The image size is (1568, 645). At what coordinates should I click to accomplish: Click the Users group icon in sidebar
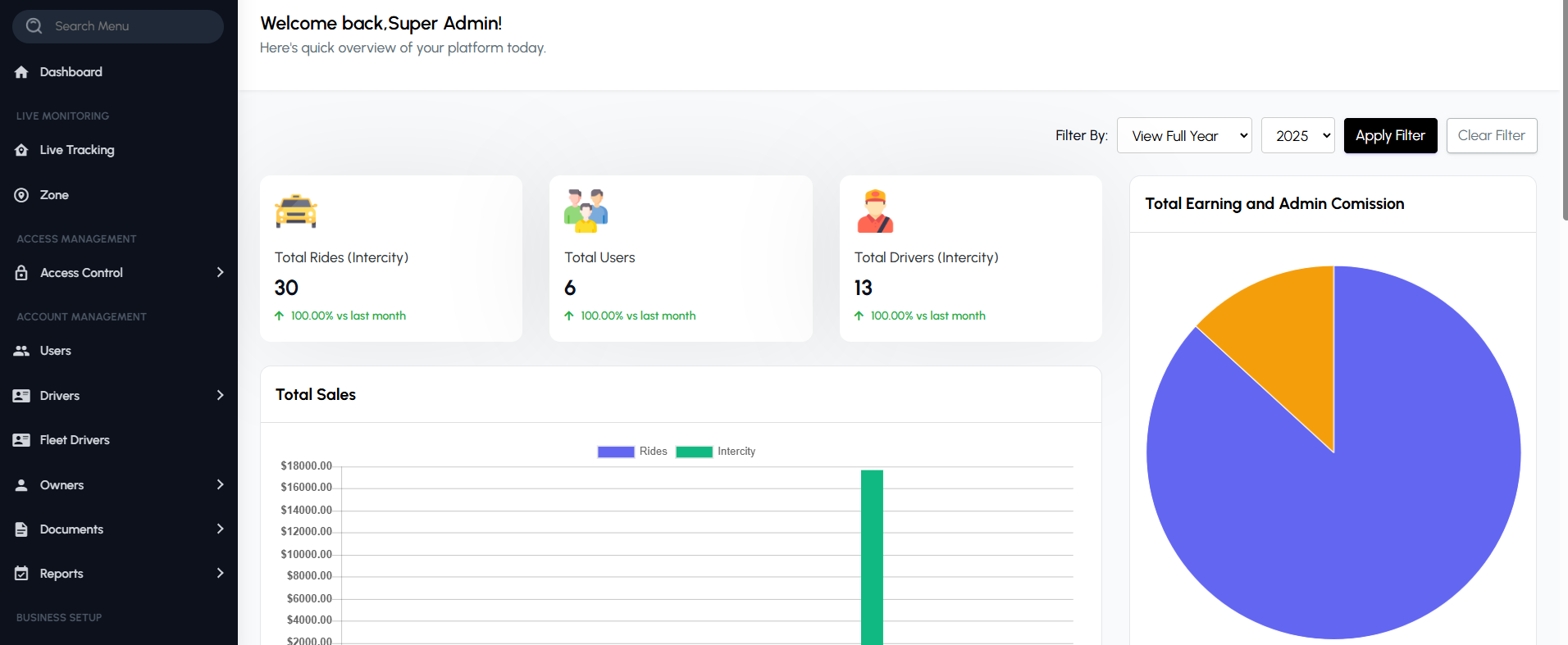click(x=21, y=351)
